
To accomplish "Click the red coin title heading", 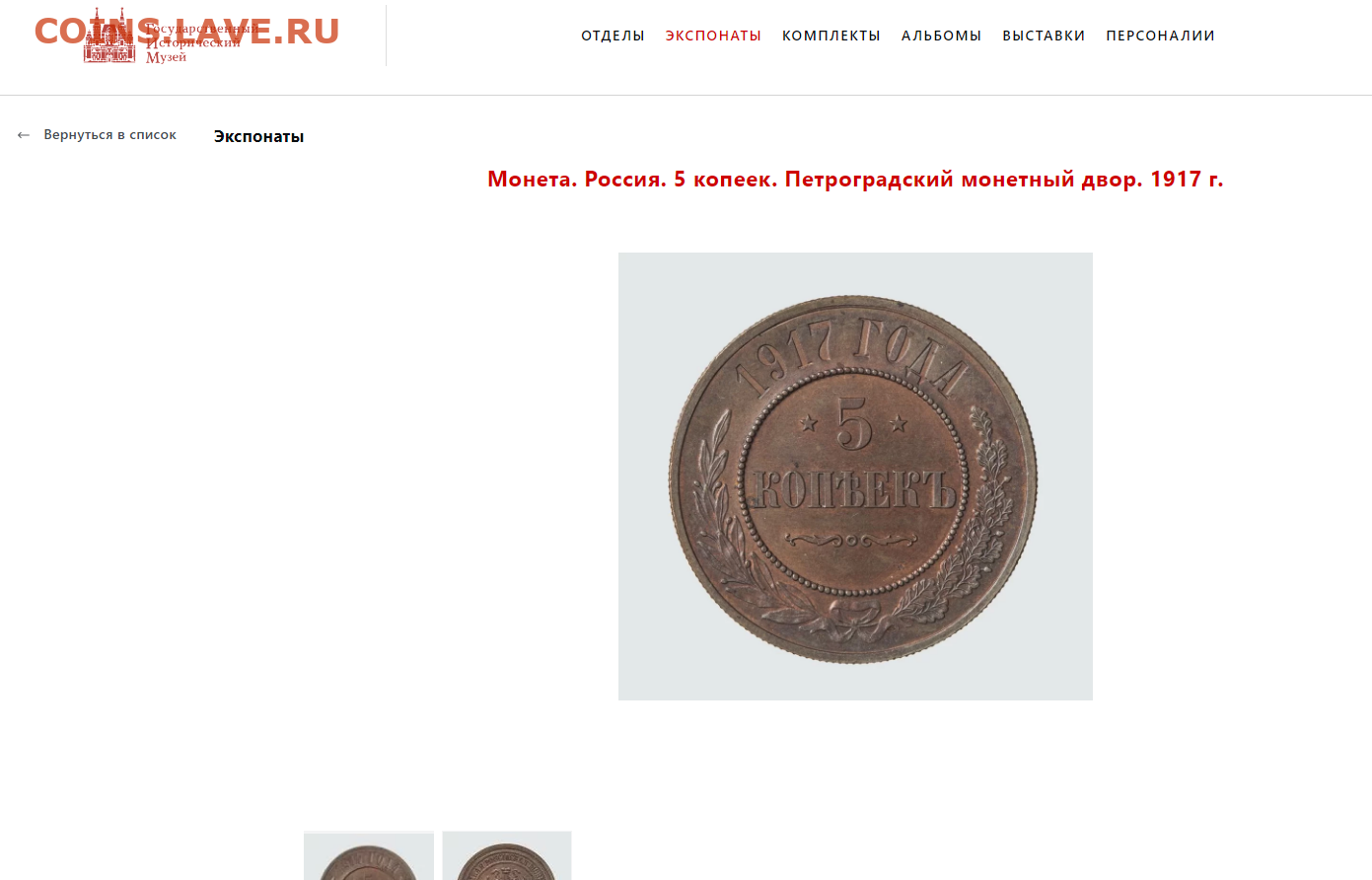I will click(855, 180).
